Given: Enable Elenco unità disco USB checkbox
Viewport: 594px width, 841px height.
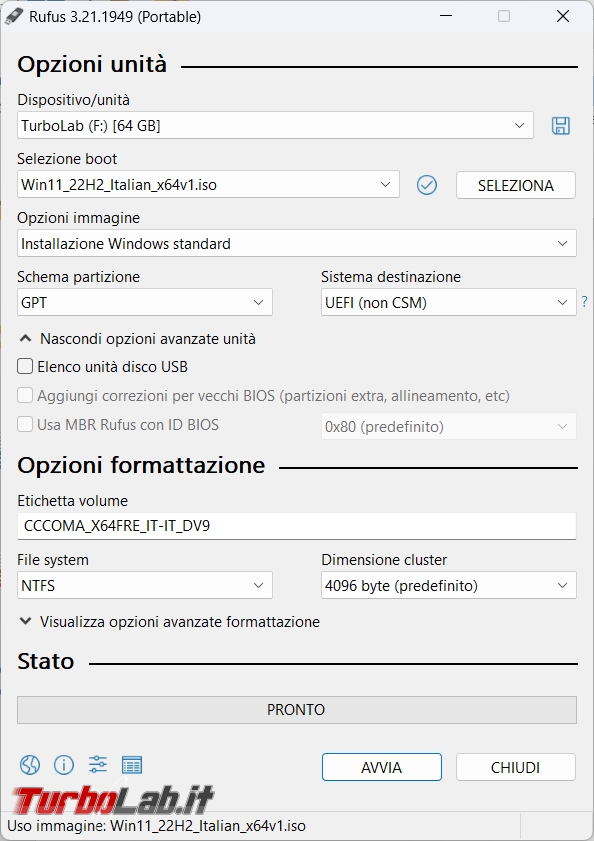Looking at the screenshot, I should coord(25,366).
